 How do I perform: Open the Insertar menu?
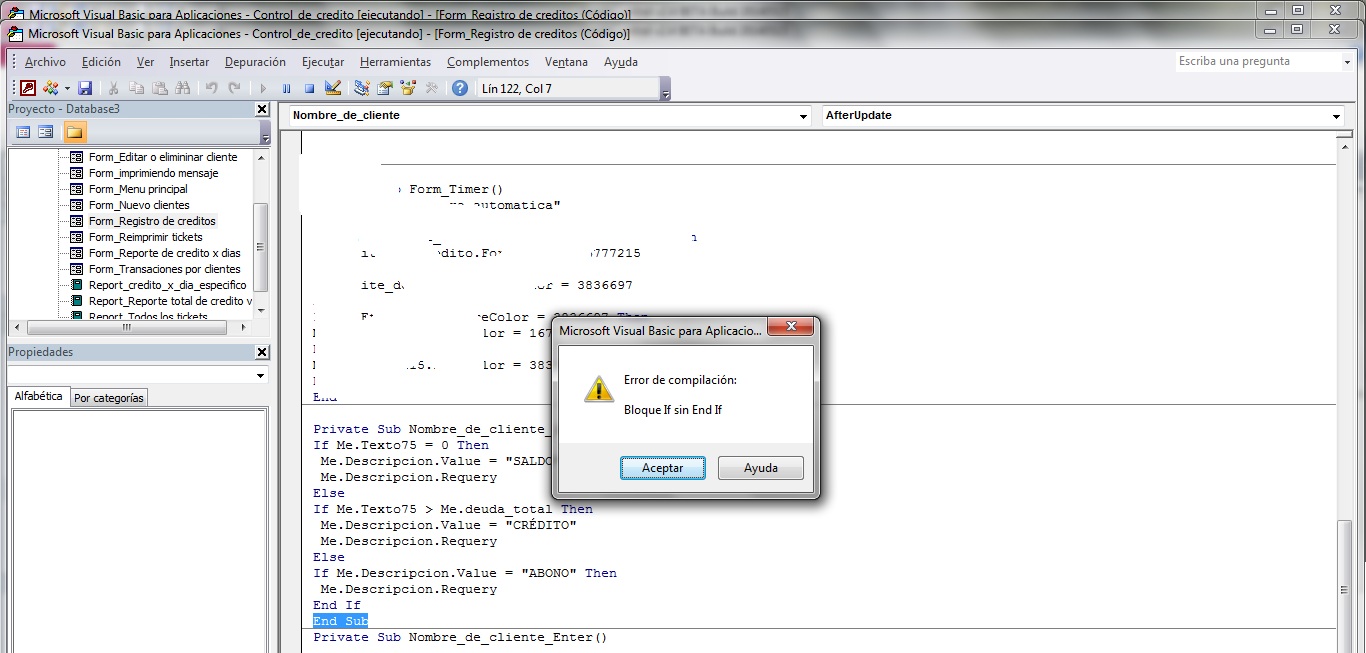point(189,62)
